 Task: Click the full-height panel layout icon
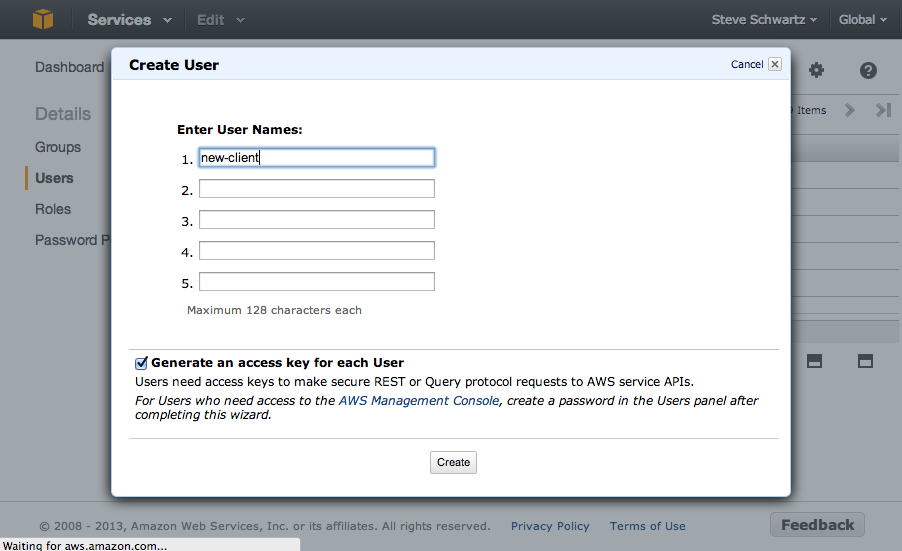pyautogui.click(x=865, y=361)
